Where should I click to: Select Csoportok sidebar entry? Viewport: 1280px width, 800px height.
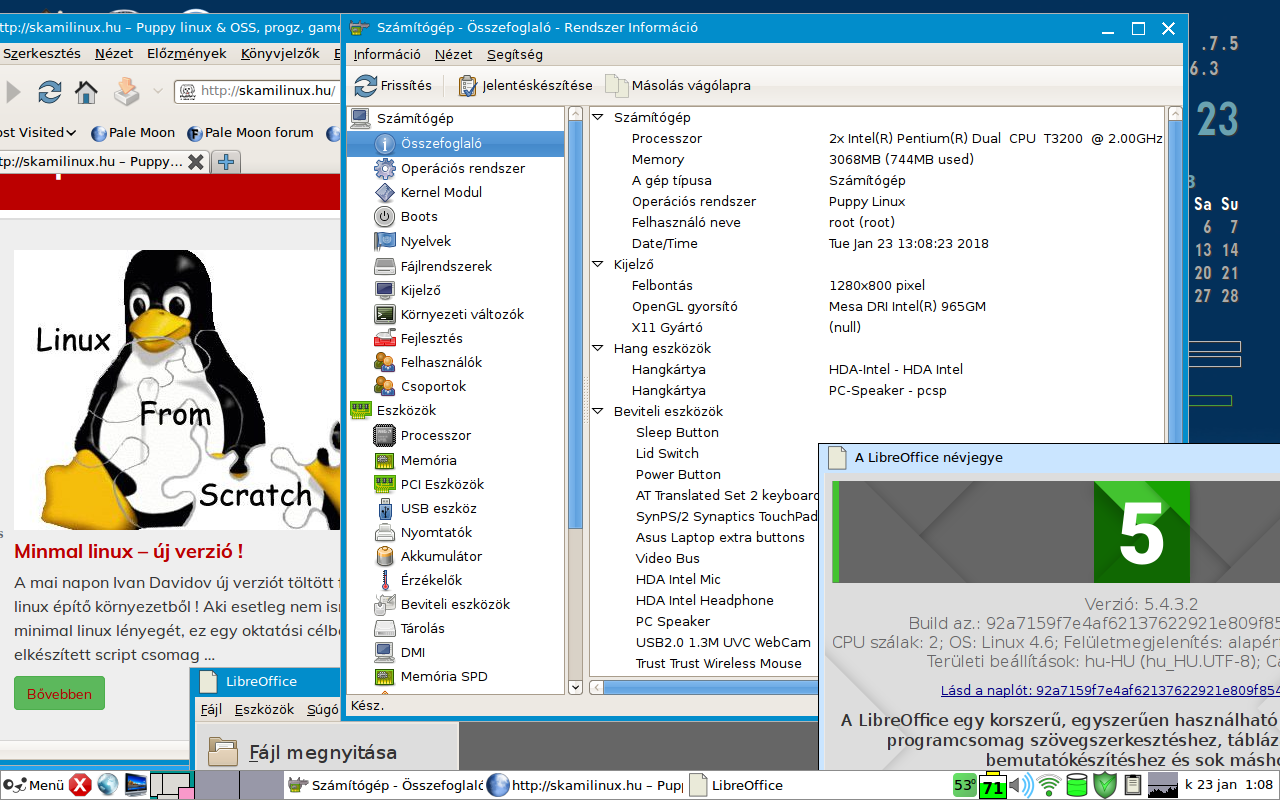point(433,386)
